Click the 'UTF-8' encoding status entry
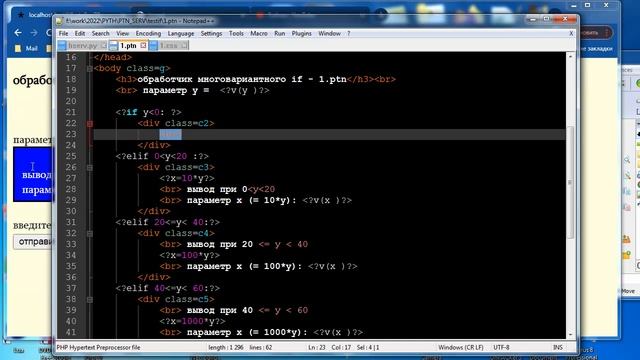This screenshot has width=640, height=360. 501,348
